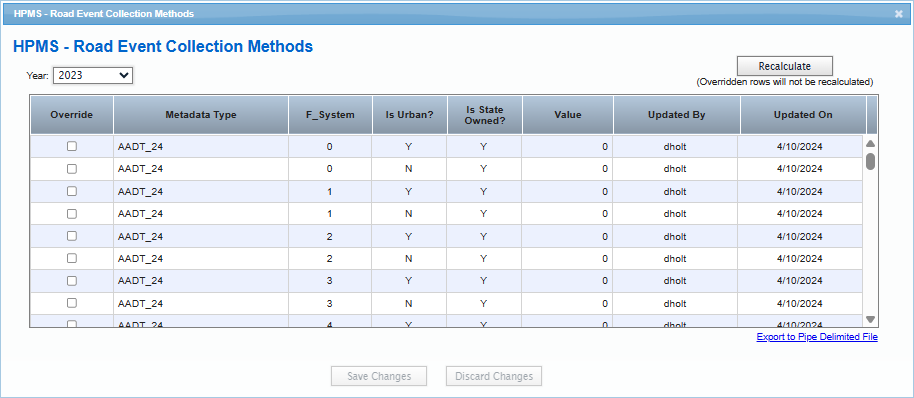Screen dimensions: 914x398
Task: Check Override for F_System 2 urban N row
Action: tap(72, 258)
